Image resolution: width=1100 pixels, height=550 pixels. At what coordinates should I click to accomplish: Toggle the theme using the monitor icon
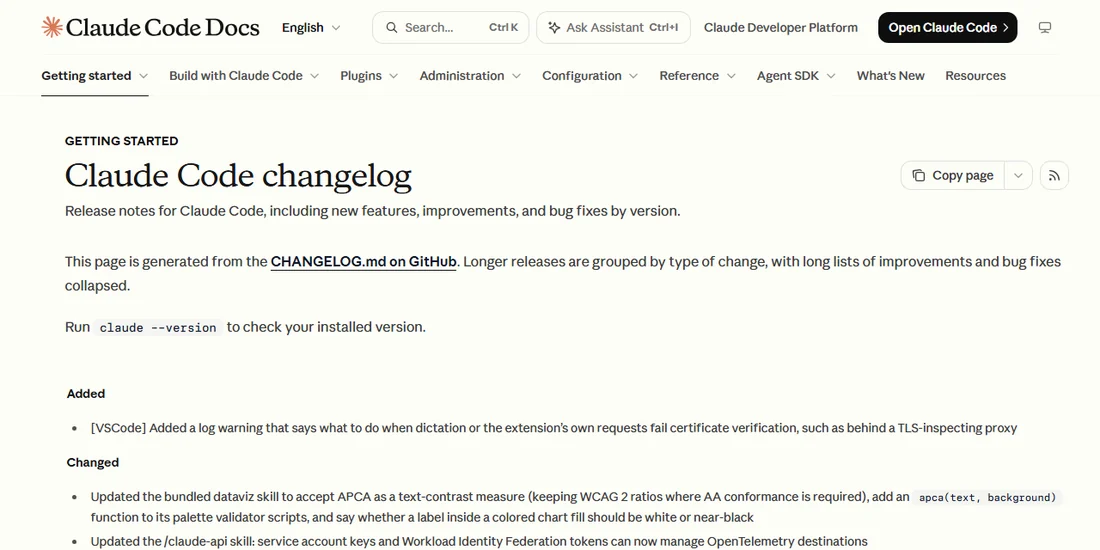[x=1045, y=27]
